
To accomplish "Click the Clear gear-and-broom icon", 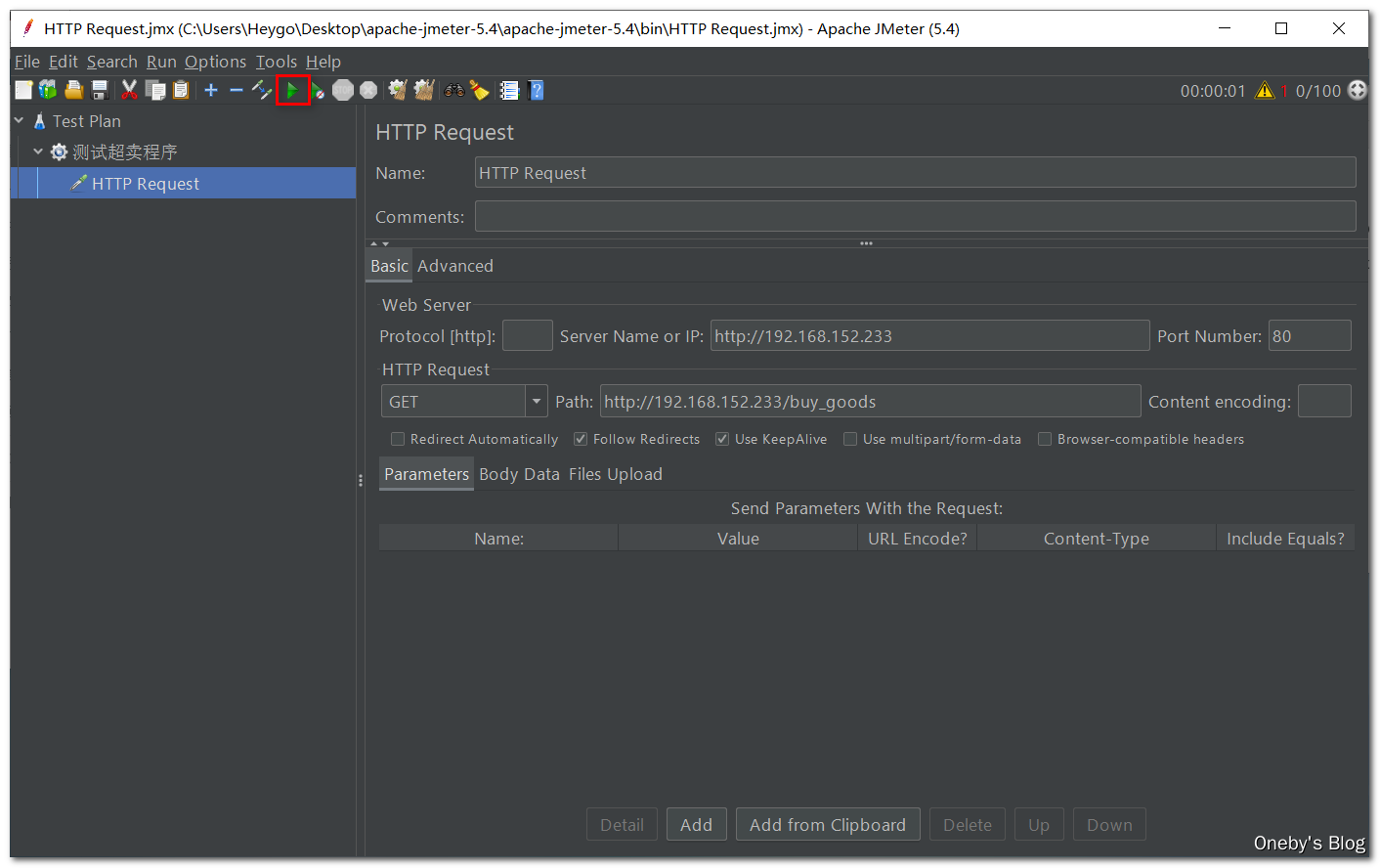I will [397, 90].
